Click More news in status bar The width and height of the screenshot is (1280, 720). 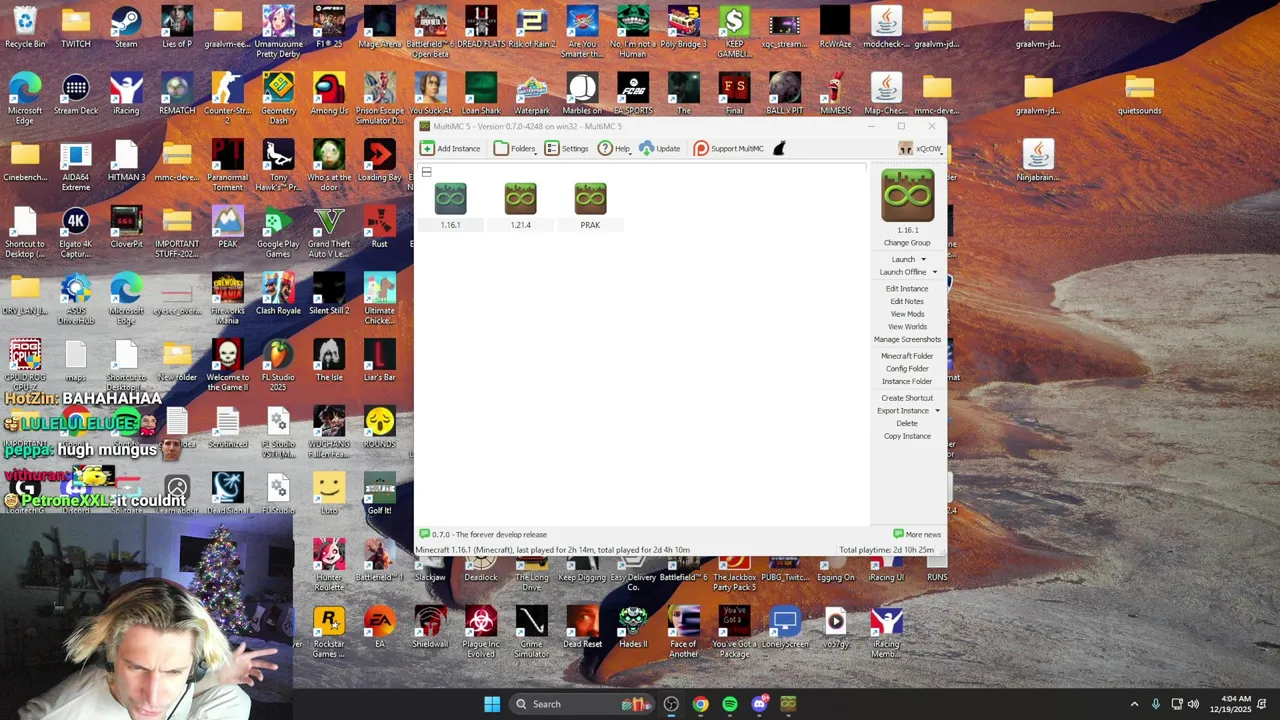(917, 534)
